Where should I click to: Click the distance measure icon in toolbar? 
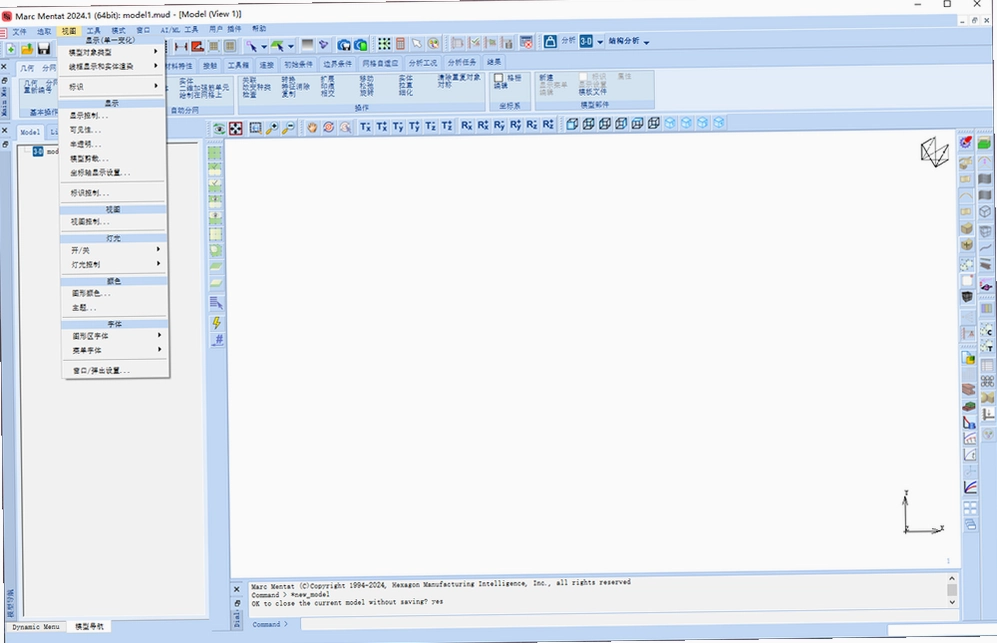181,46
